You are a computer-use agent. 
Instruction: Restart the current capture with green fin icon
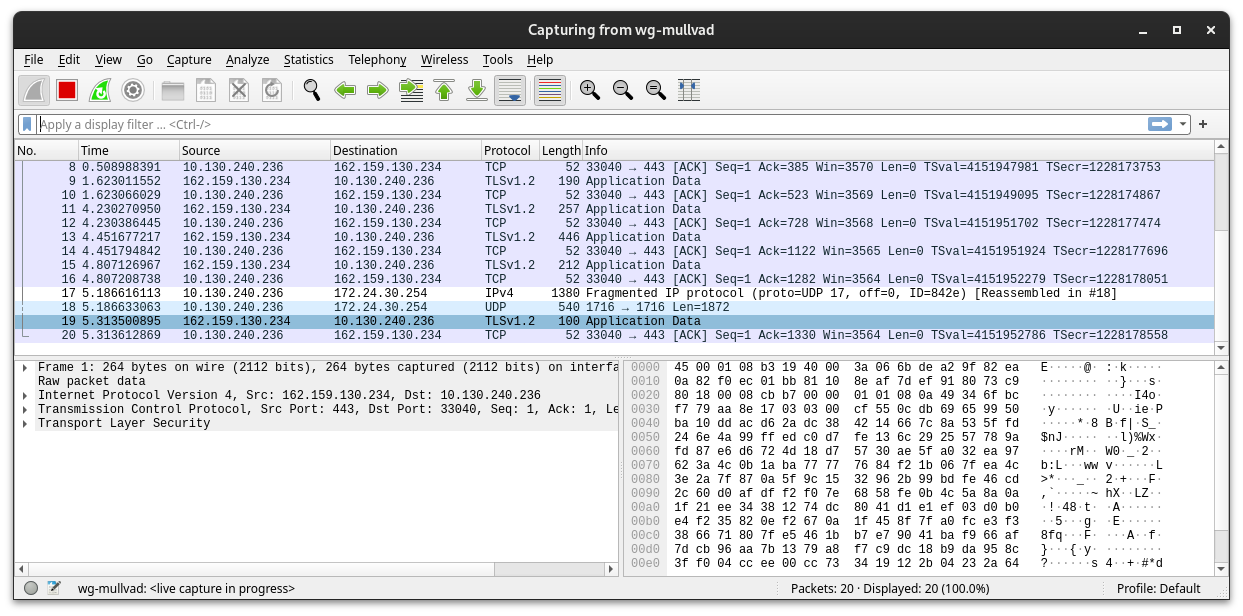coord(100,91)
